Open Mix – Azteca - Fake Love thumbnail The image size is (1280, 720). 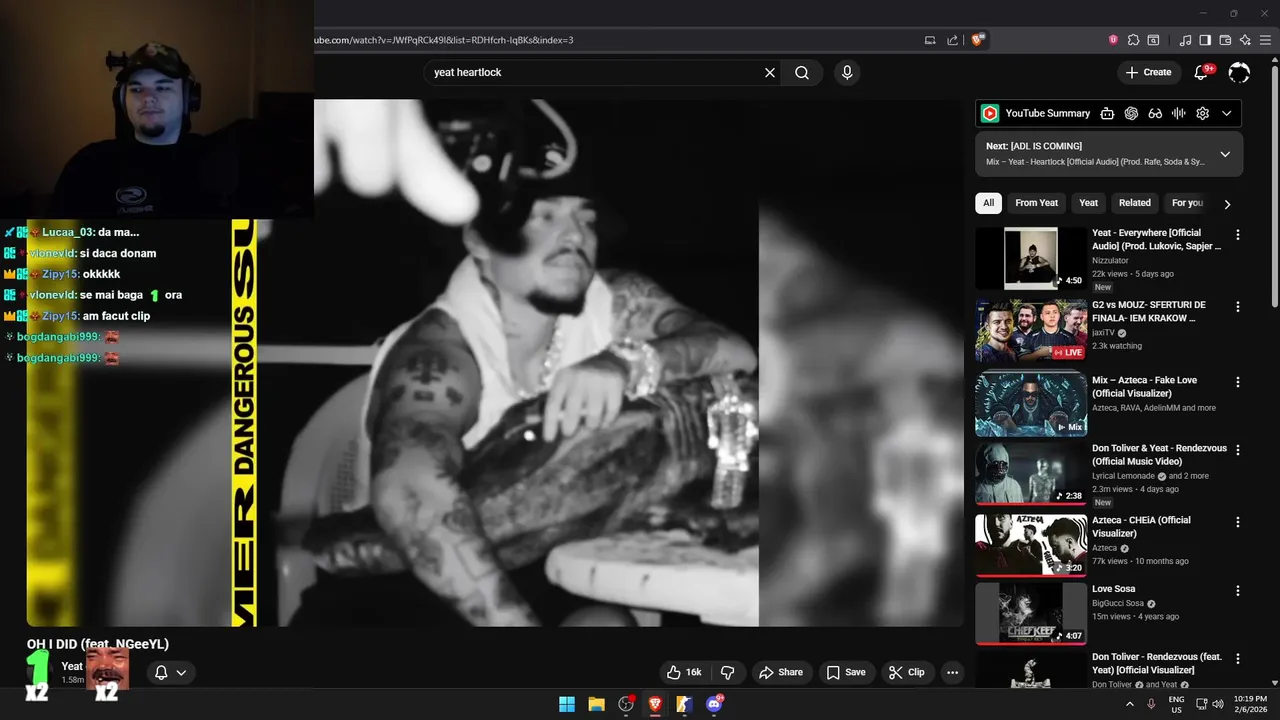(x=1031, y=404)
